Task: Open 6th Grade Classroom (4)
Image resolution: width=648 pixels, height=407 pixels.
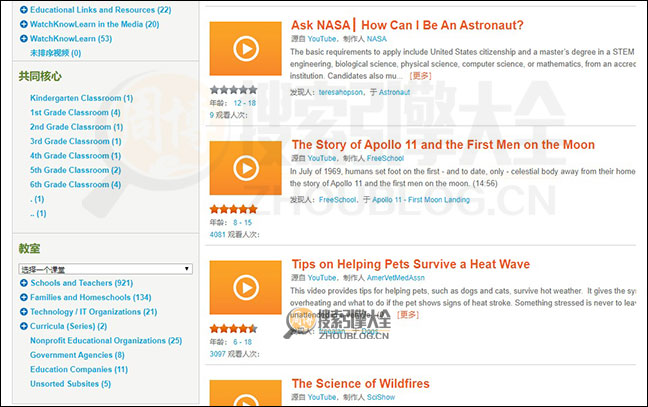Action: point(76,185)
